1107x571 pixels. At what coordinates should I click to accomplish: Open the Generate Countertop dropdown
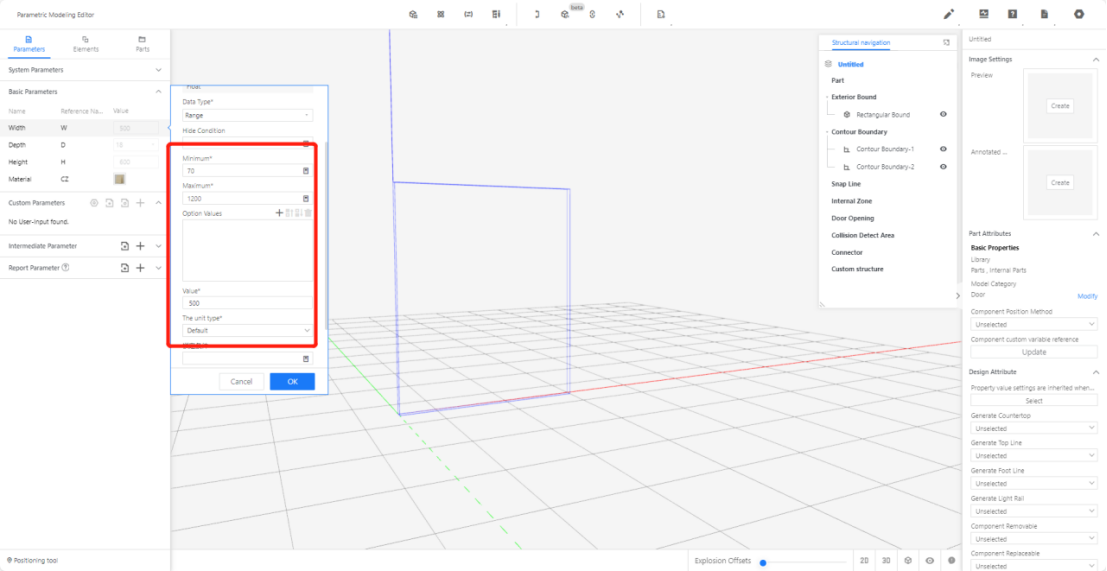1034,428
